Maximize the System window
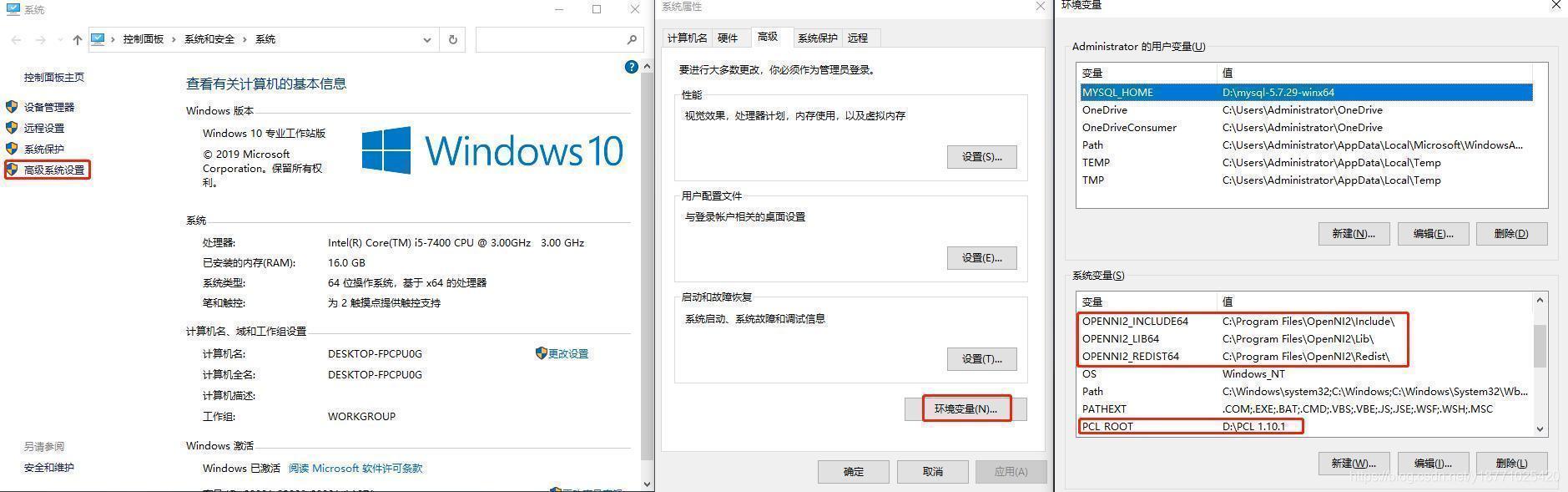This screenshot has width=1568, height=492. (597, 9)
